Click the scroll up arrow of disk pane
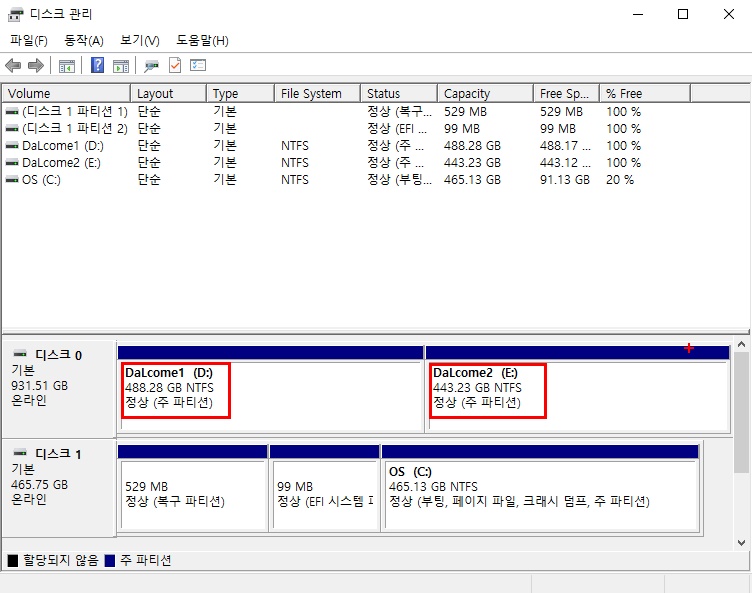Viewport: 752px width, 593px height. tap(741, 344)
